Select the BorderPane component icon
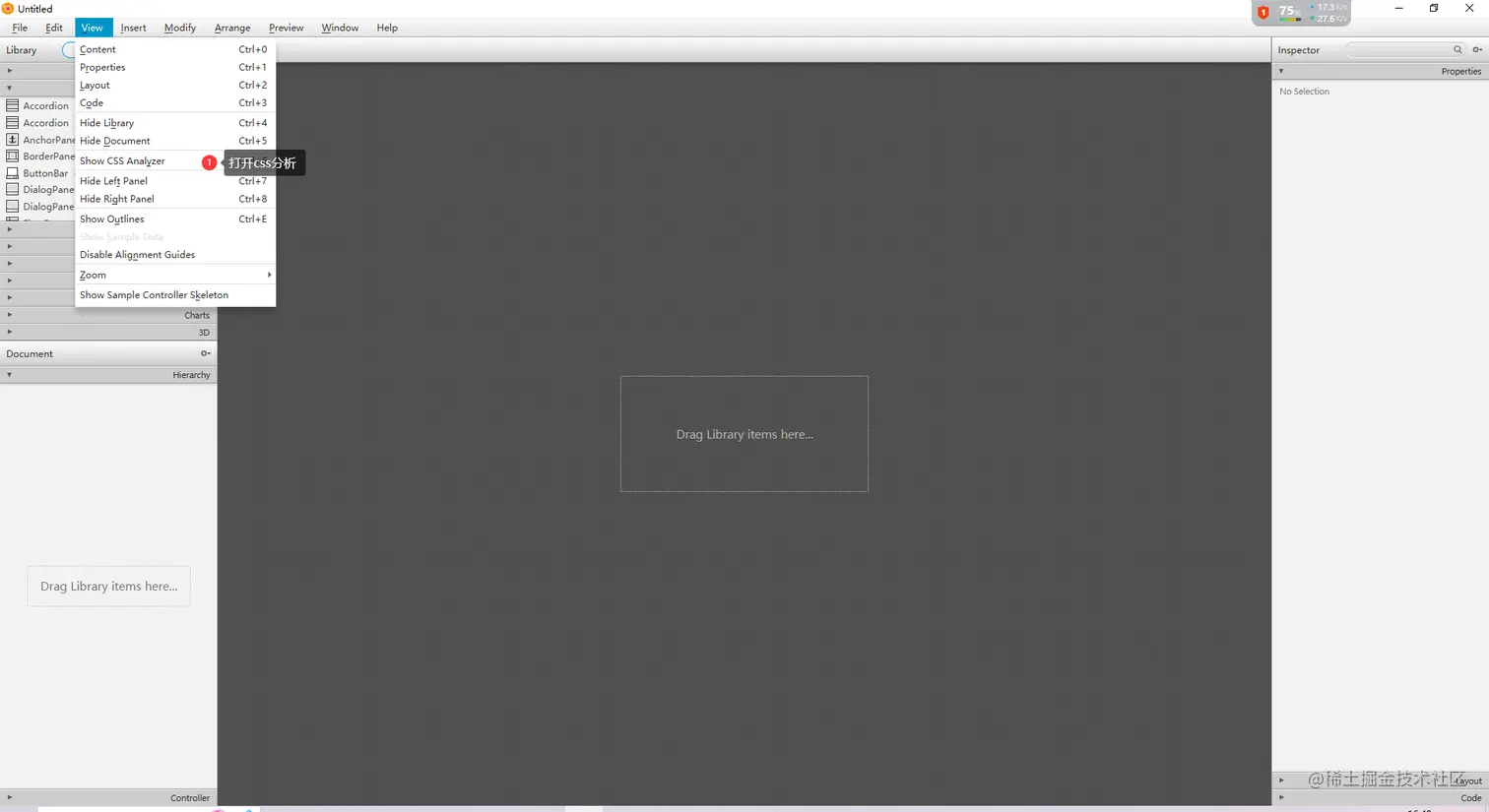Image resolution: width=1489 pixels, height=812 pixels. pos(14,156)
